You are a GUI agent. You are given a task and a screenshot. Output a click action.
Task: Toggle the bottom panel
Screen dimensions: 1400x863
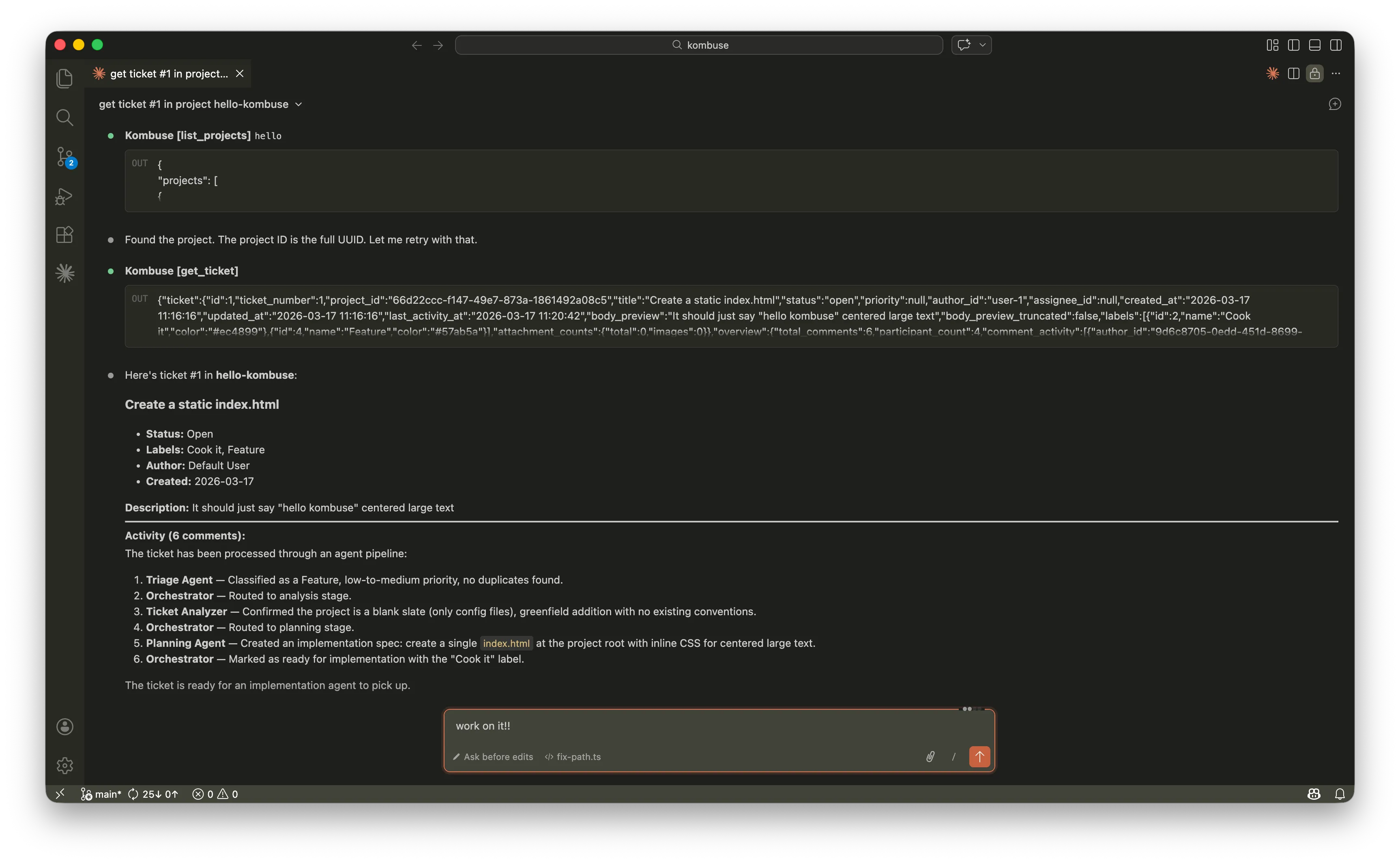tap(1314, 45)
